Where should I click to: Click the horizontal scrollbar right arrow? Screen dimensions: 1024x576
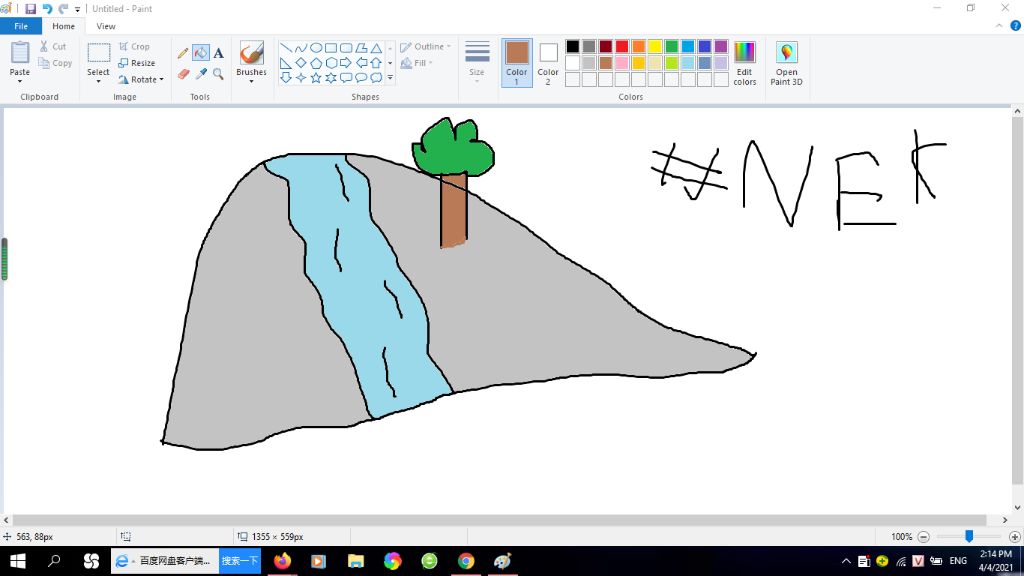(1005, 520)
